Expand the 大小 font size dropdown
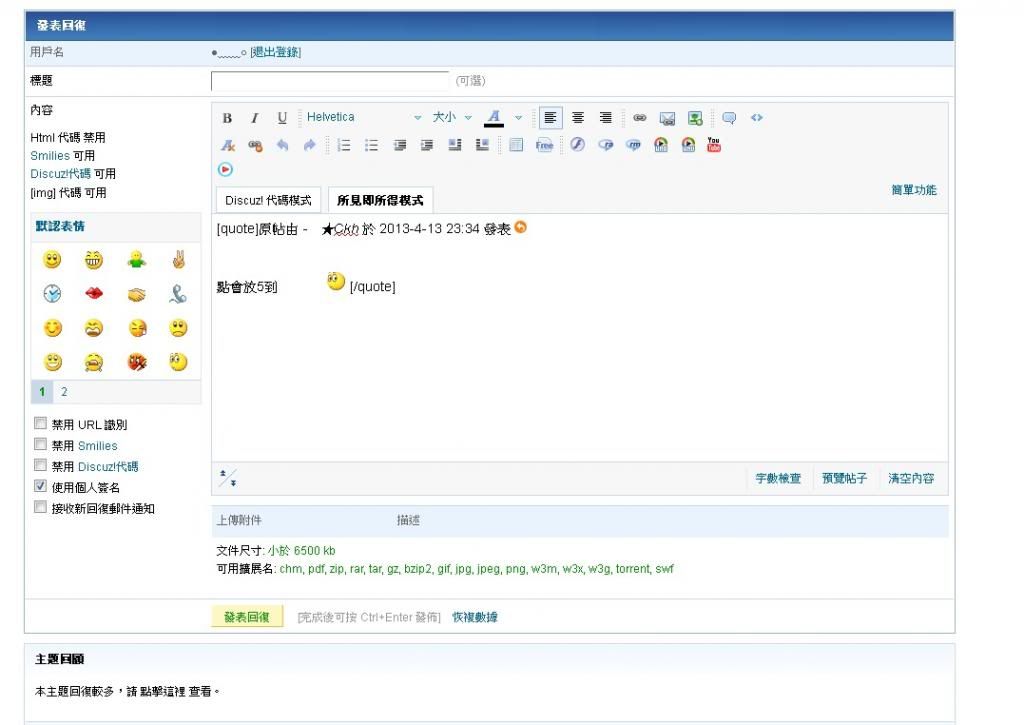This screenshot has width=1024, height=725. 452,118
